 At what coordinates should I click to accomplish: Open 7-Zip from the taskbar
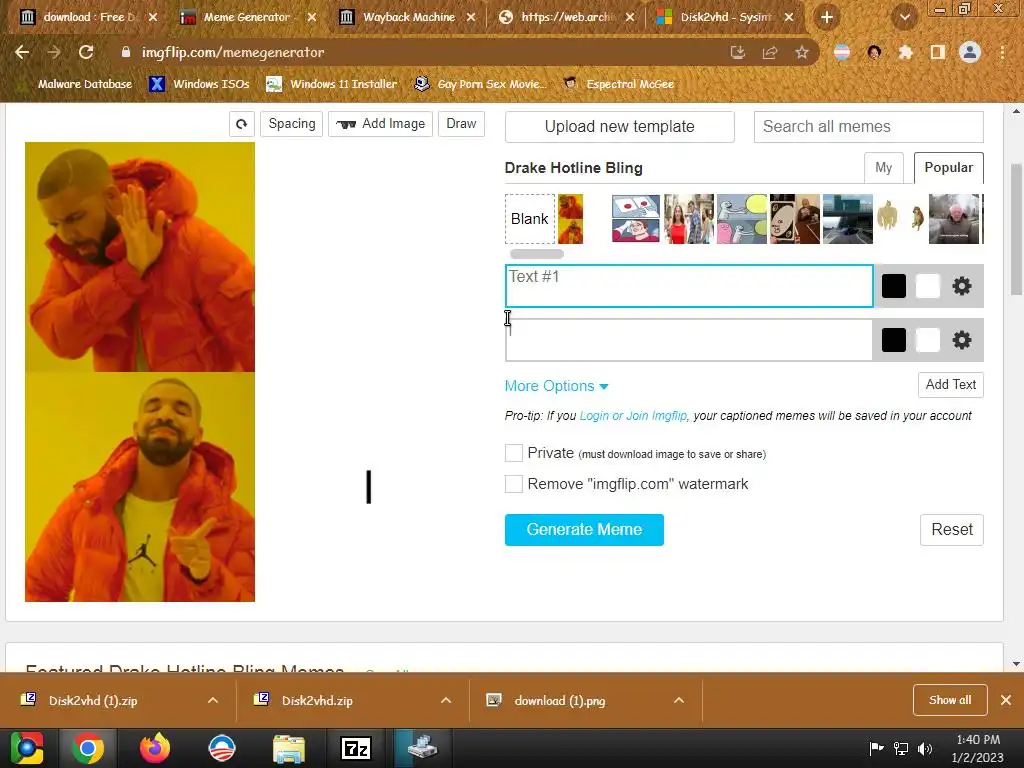(356, 748)
